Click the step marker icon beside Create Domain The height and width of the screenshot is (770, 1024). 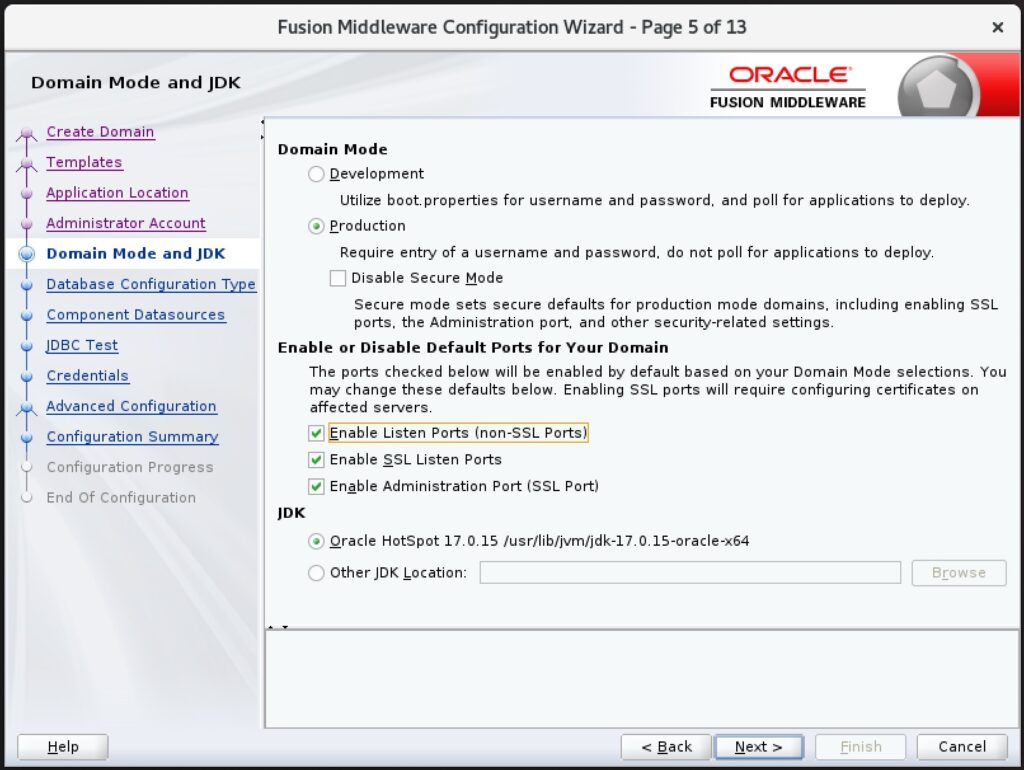pos(27,133)
